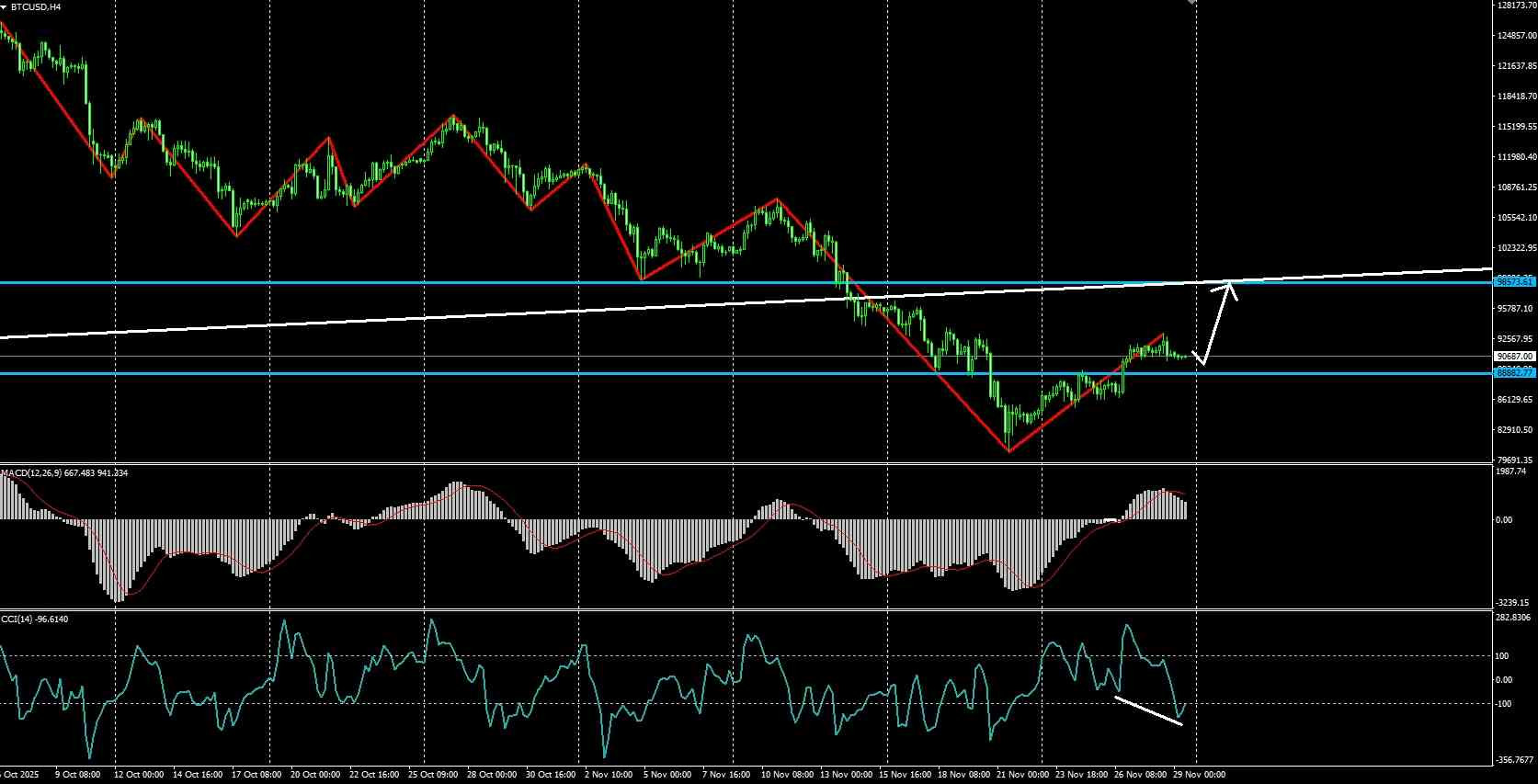Image resolution: width=1538 pixels, height=784 pixels.
Task: Click price scale value 128173.70
Action: click(1517, 6)
